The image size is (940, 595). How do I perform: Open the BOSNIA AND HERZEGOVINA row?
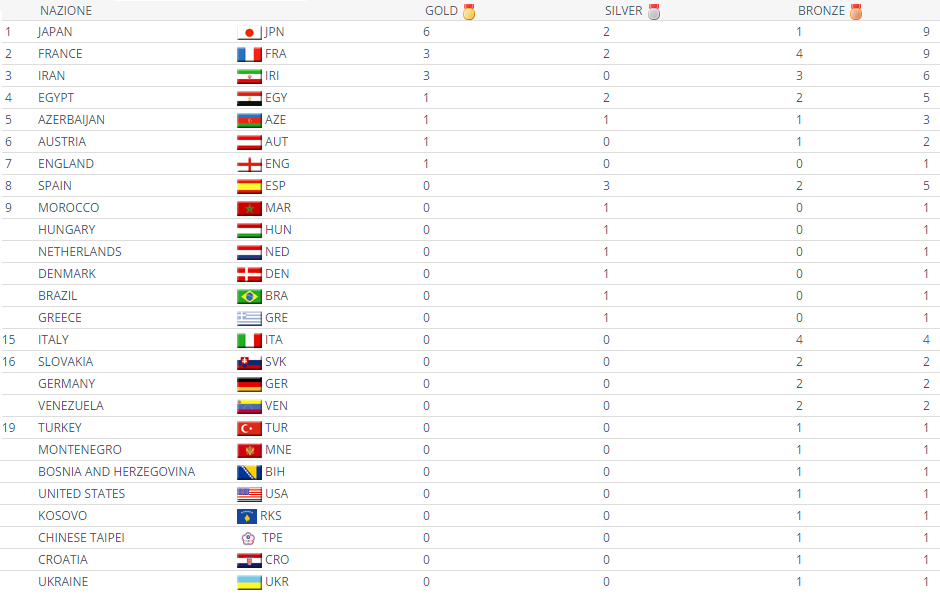(x=116, y=472)
